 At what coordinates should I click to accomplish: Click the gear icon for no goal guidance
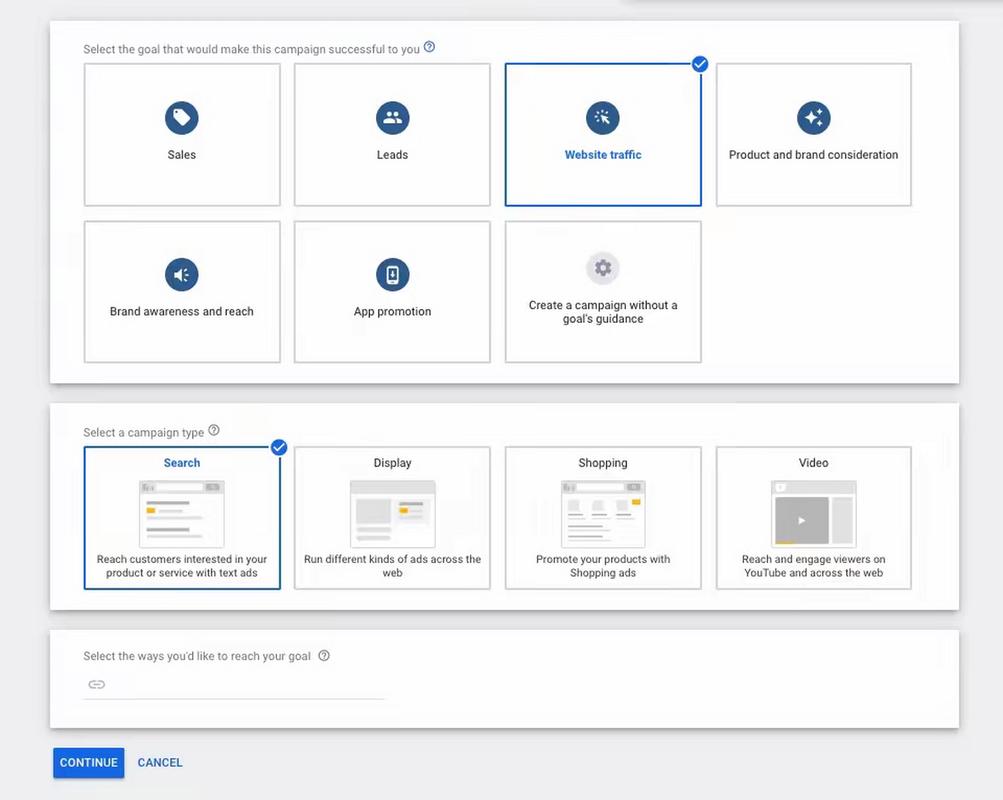(x=603, y=268)
